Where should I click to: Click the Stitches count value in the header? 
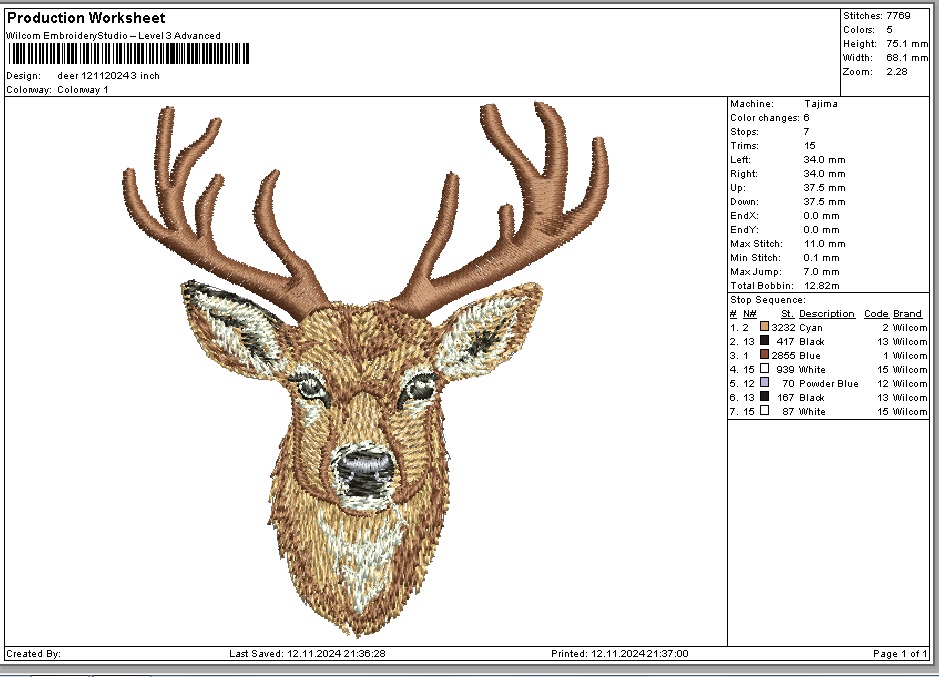pos(897,16)
